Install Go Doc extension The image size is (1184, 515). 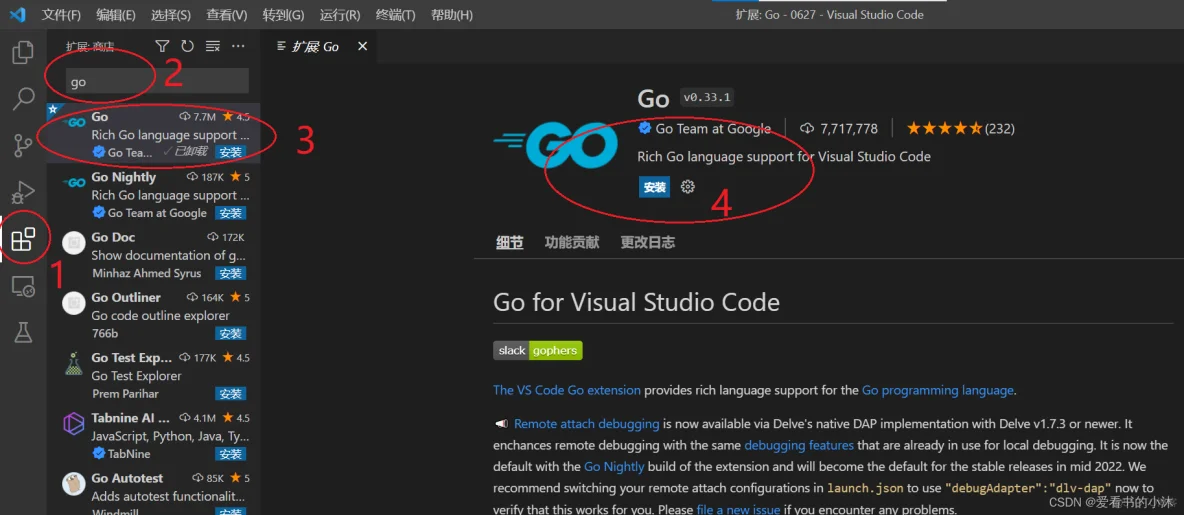[x=231, y=273]
